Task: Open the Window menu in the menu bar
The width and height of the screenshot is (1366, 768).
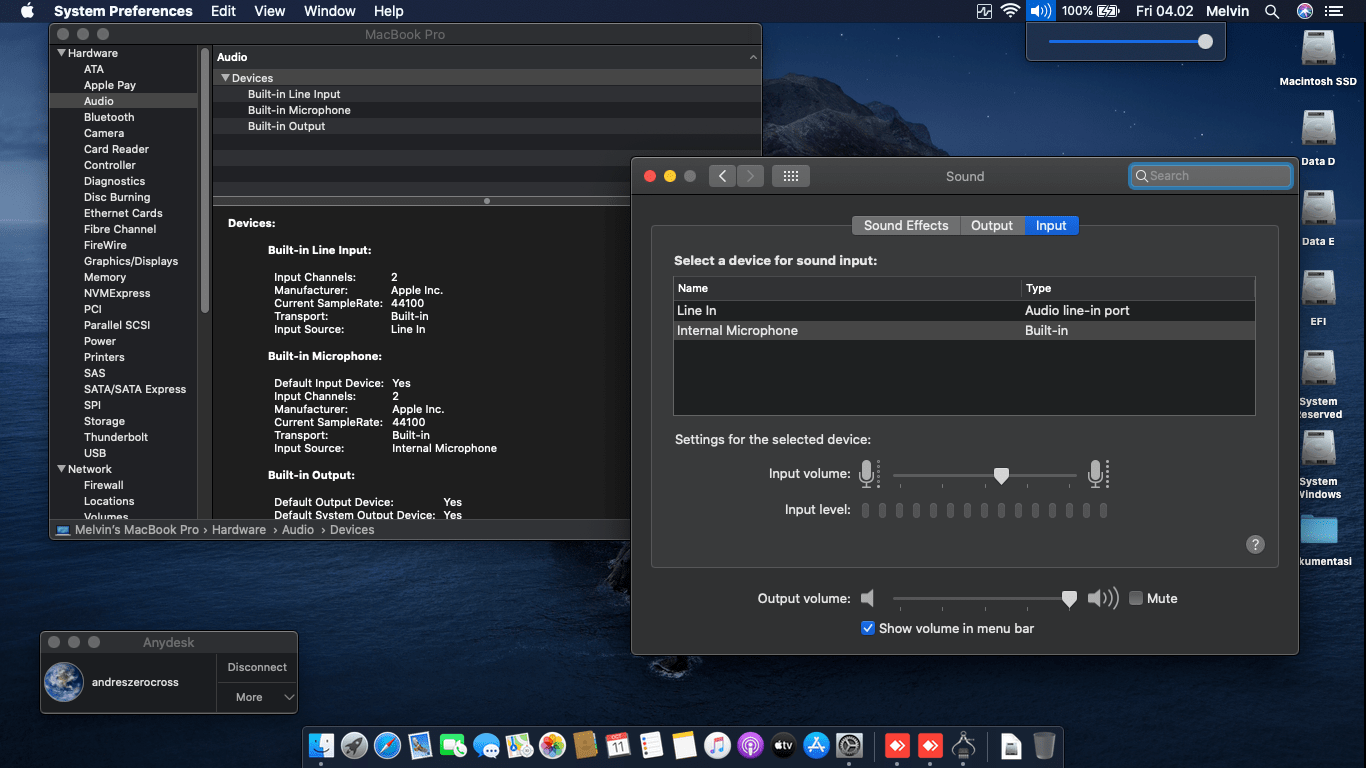Action: pyautogui.click(x=329, y=11)
